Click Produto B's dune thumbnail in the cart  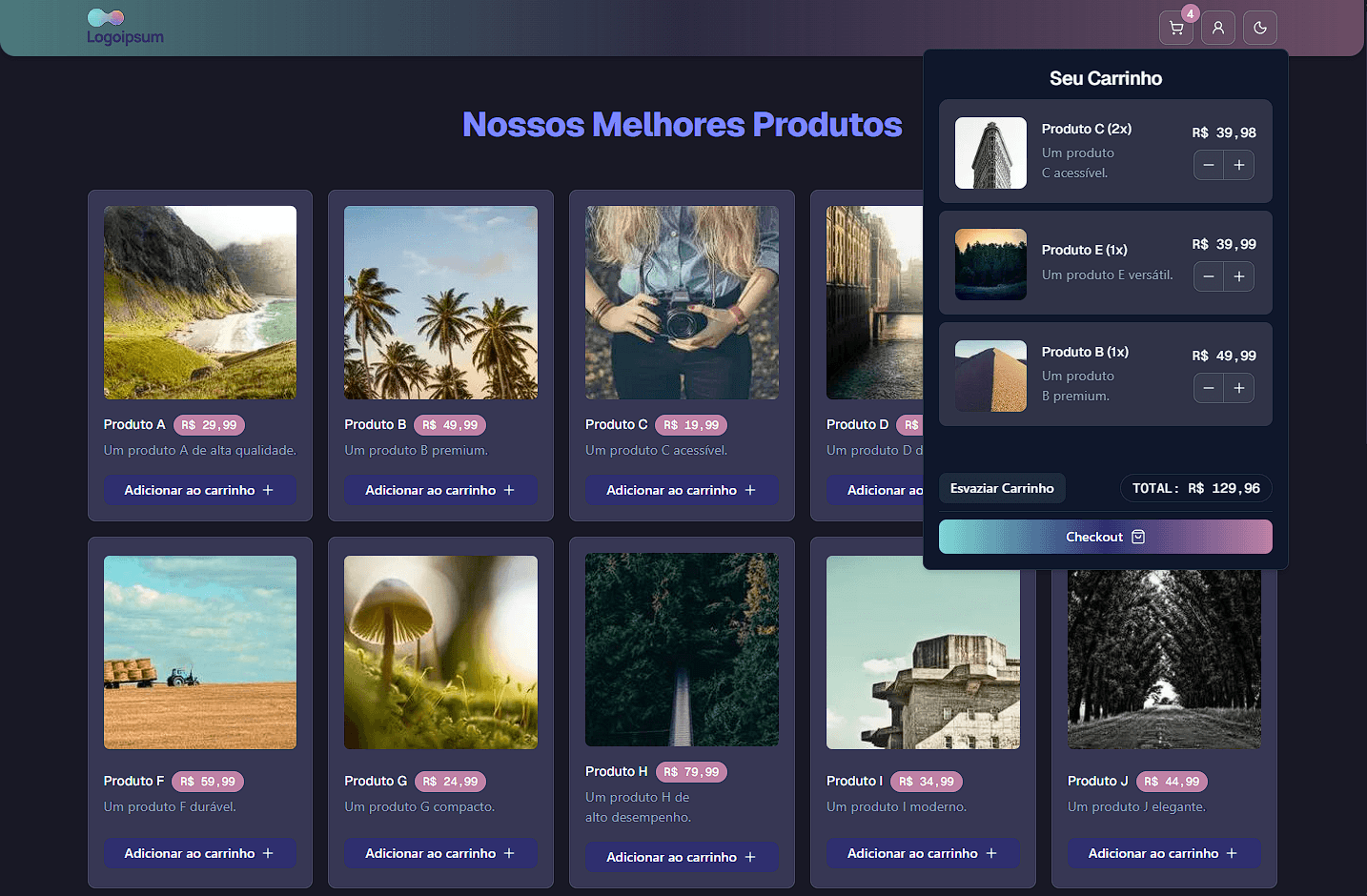[990, 376]
